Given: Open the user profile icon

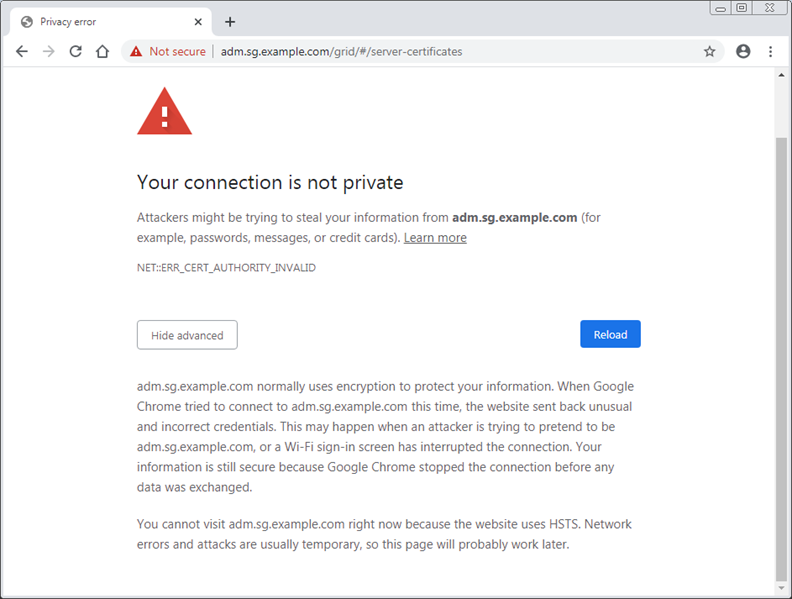Looking at the screenshot, I should pyautogui.click(x=743, y=52).
